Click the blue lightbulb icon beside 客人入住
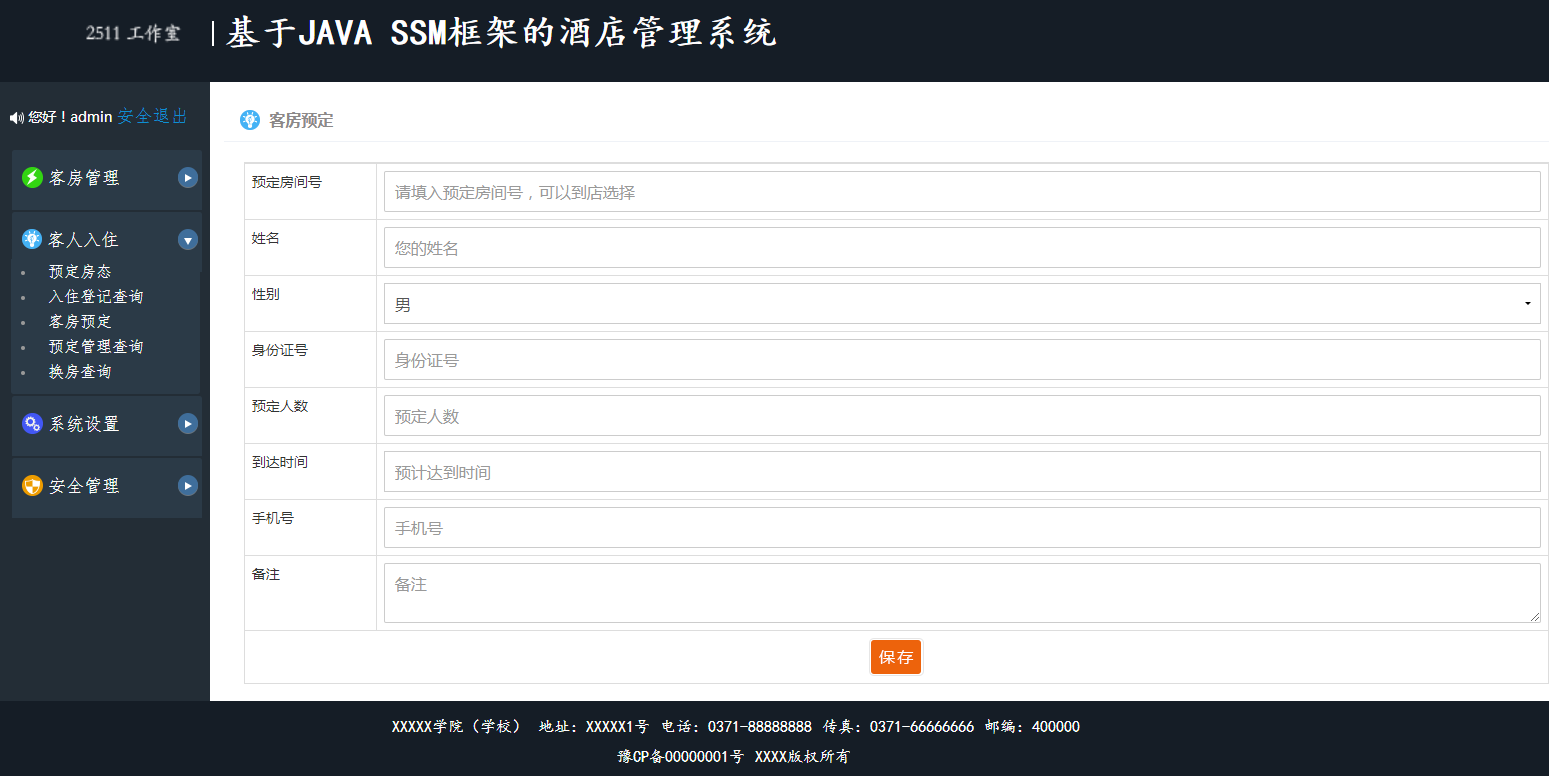Screen dimensions: 1549x776 tap(32, 239)
